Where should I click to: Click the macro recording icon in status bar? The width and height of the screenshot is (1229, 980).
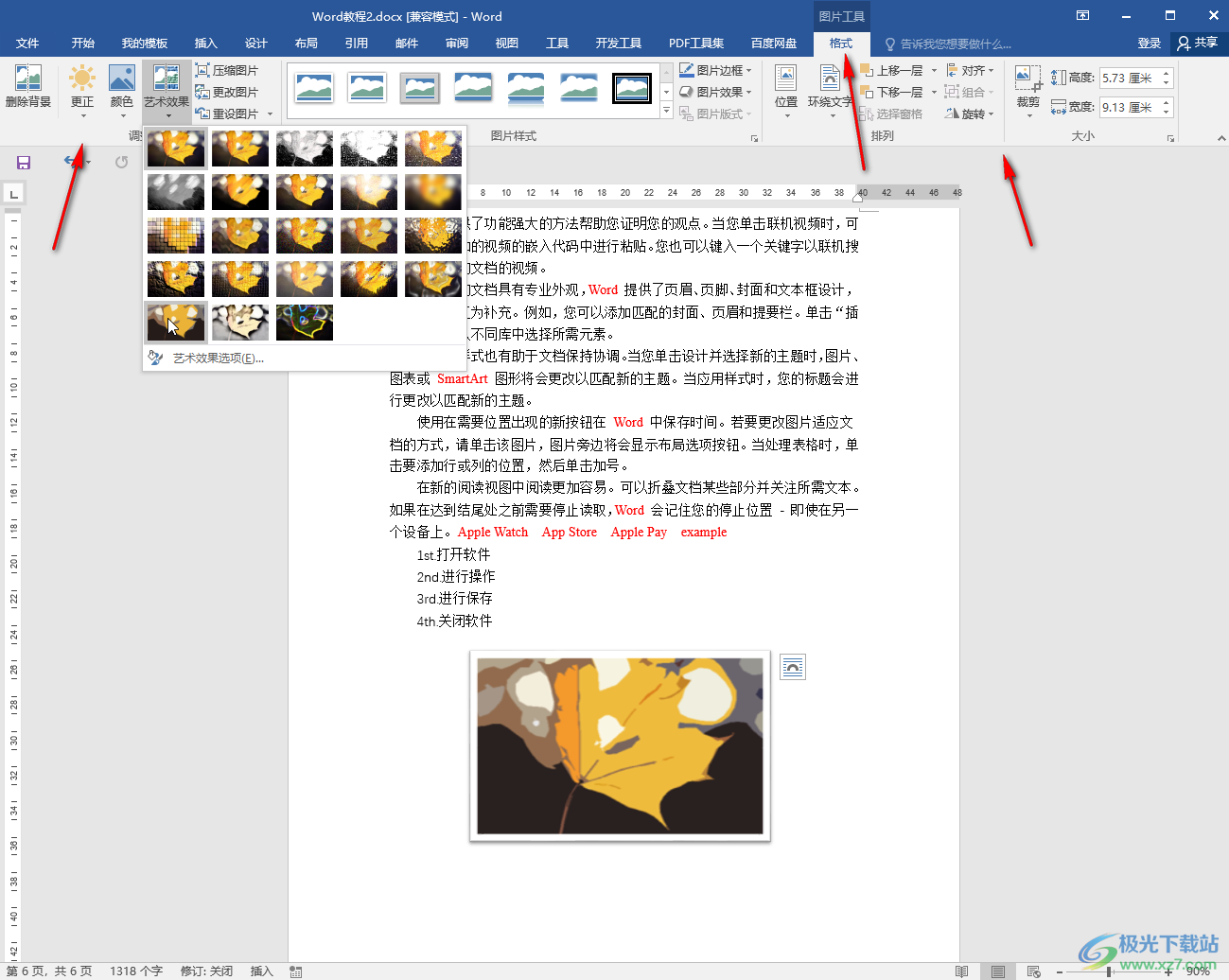pyautogui.click(x=296, y=971)
